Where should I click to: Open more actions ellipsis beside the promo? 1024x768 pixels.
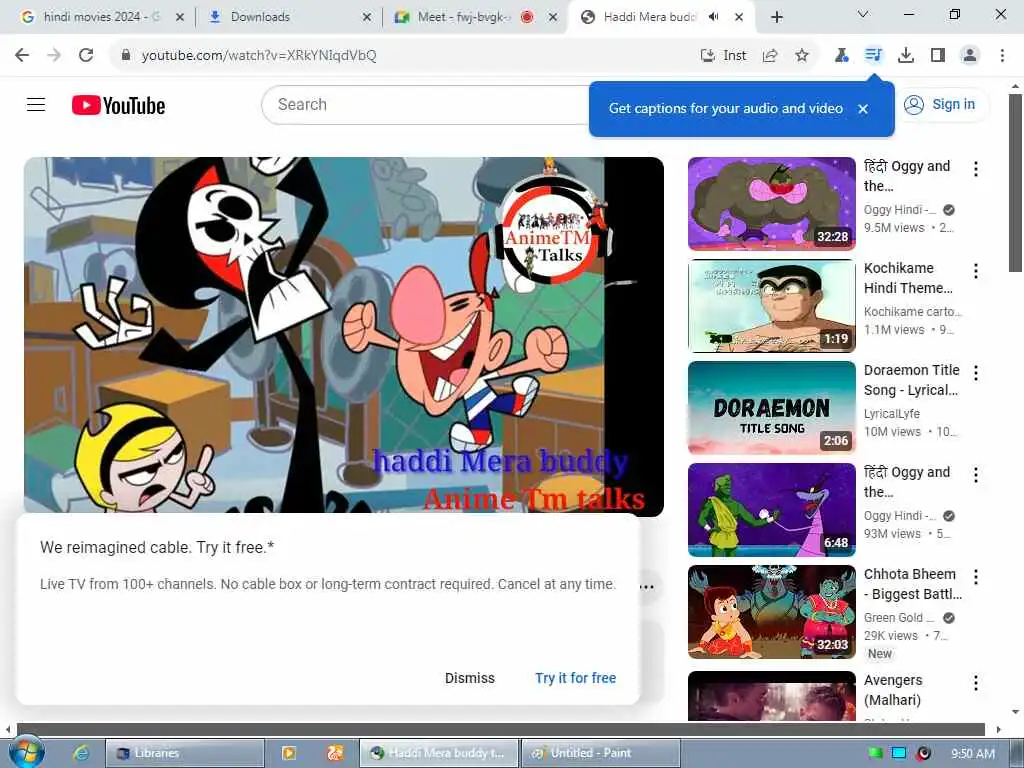click(x=647, y=586)
